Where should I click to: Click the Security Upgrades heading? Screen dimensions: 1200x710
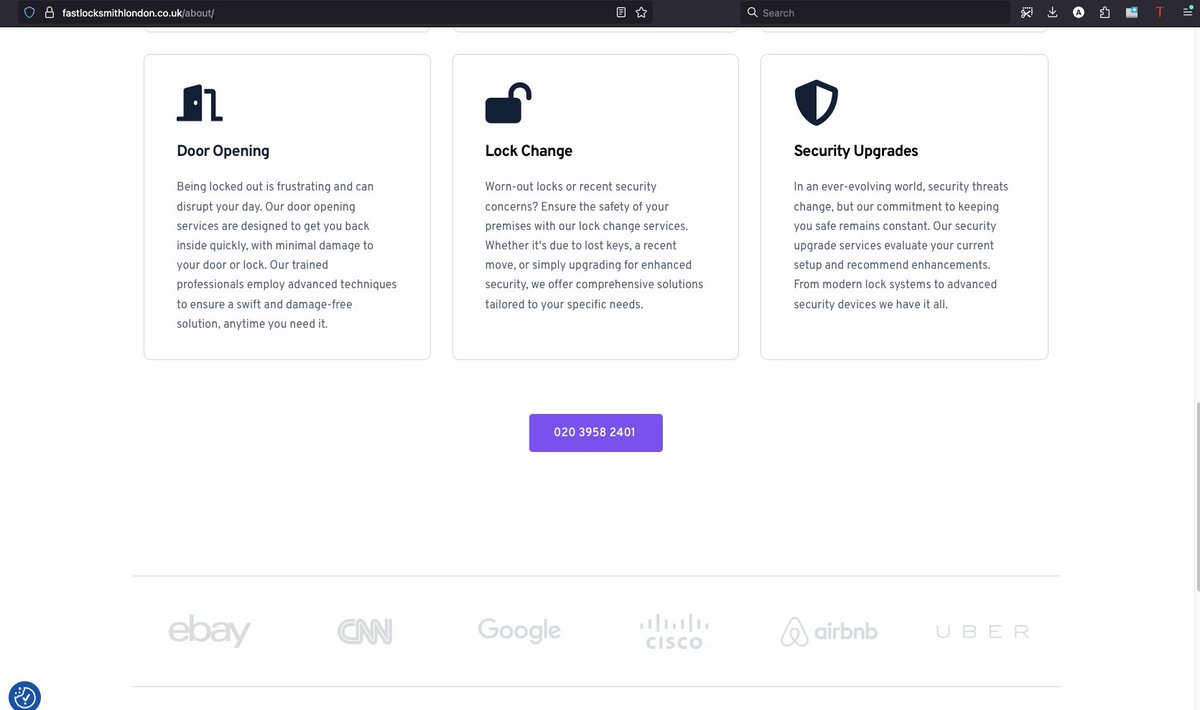click(x=856, y=151)
